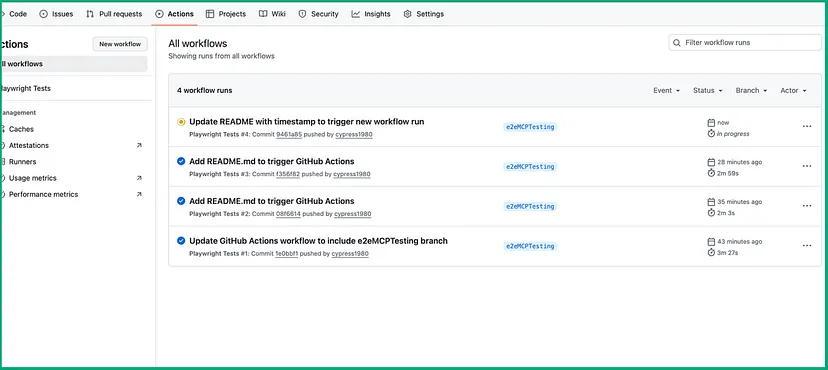Open cypress1980 profile in run #3 row
Screen dimensions: 828x370
click(x=352, y=174)
